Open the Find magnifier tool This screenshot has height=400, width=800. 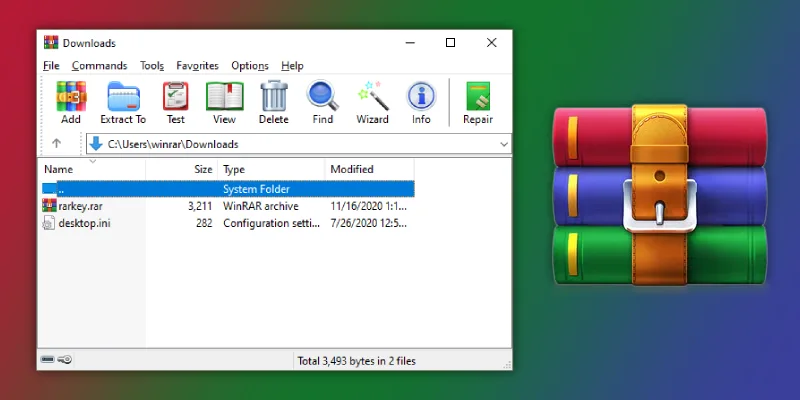(322, 103)
